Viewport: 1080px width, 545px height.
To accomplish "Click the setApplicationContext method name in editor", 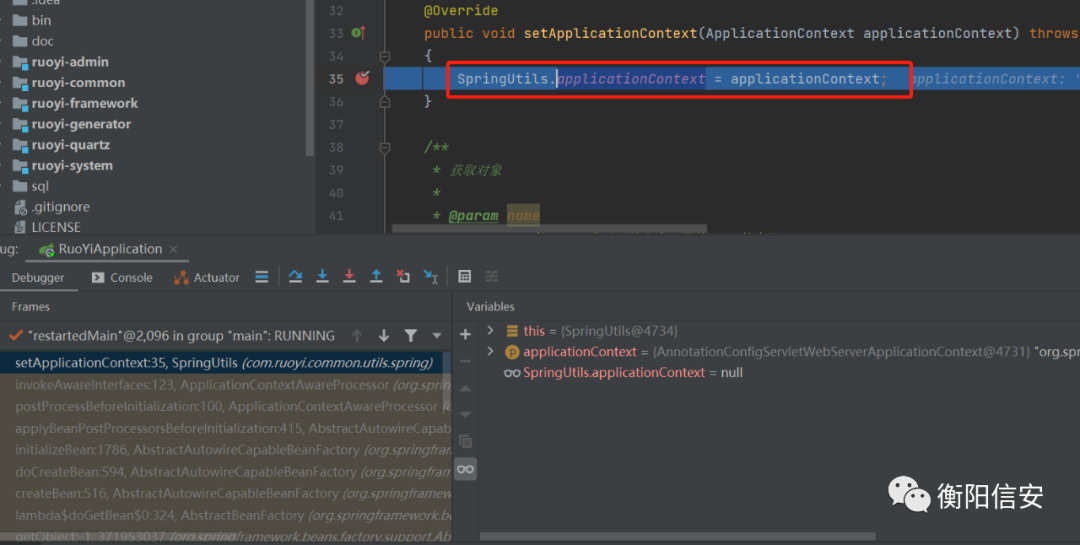I will [610, 33].
